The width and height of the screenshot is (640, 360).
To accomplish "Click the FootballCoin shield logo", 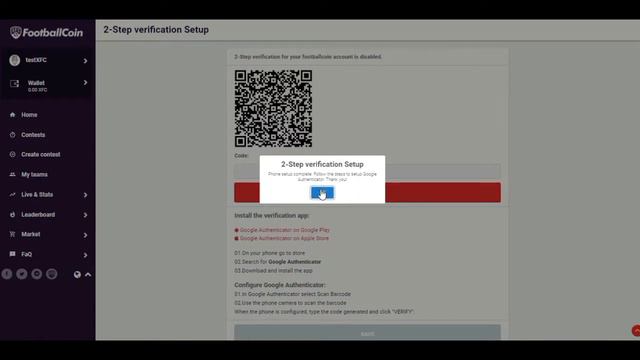I will (x=16, y=32).
